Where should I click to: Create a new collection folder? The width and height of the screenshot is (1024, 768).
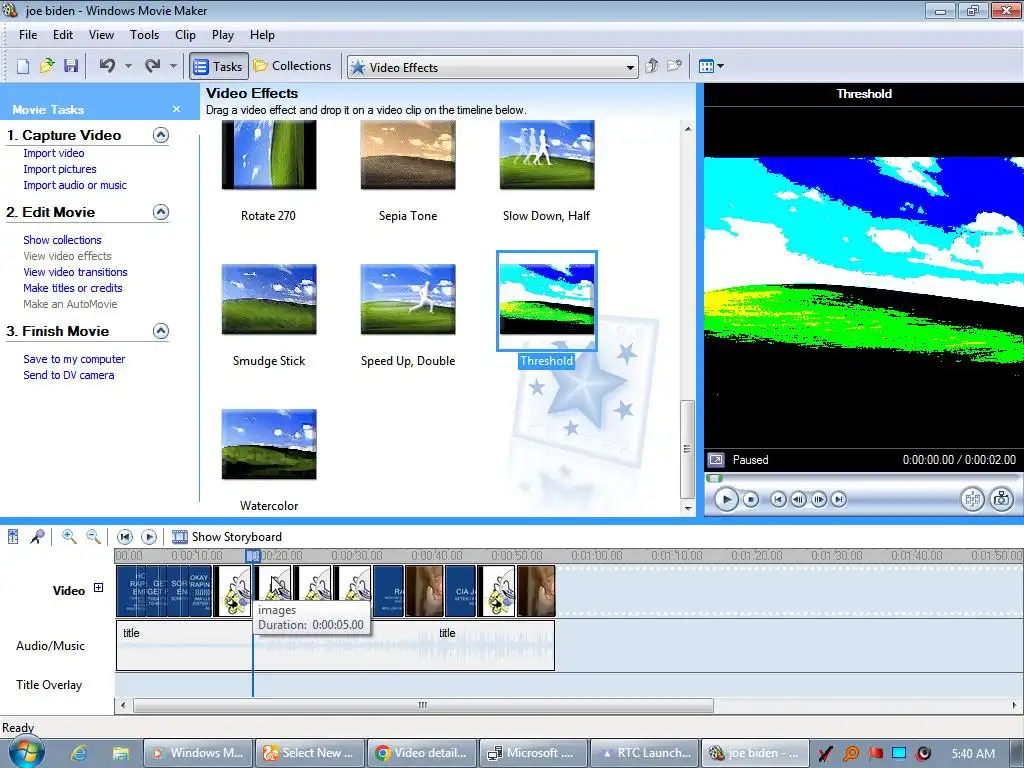tap(674, 66)
